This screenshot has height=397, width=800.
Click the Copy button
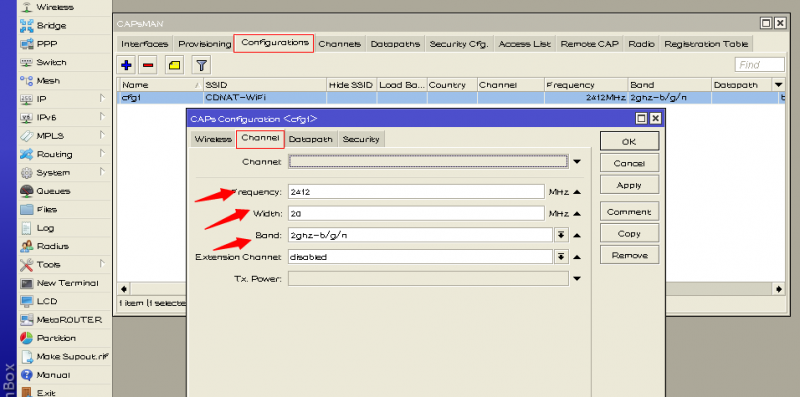coord(629,233)
